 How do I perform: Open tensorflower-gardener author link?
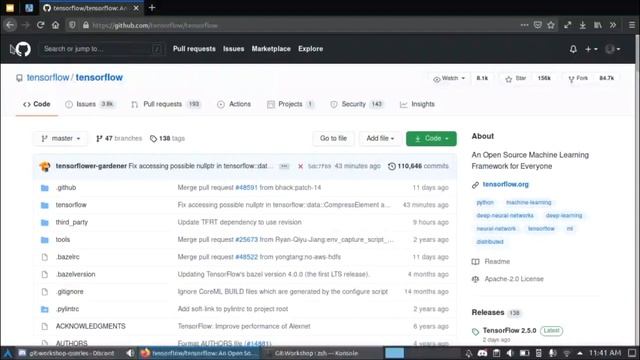pos(91,166)
